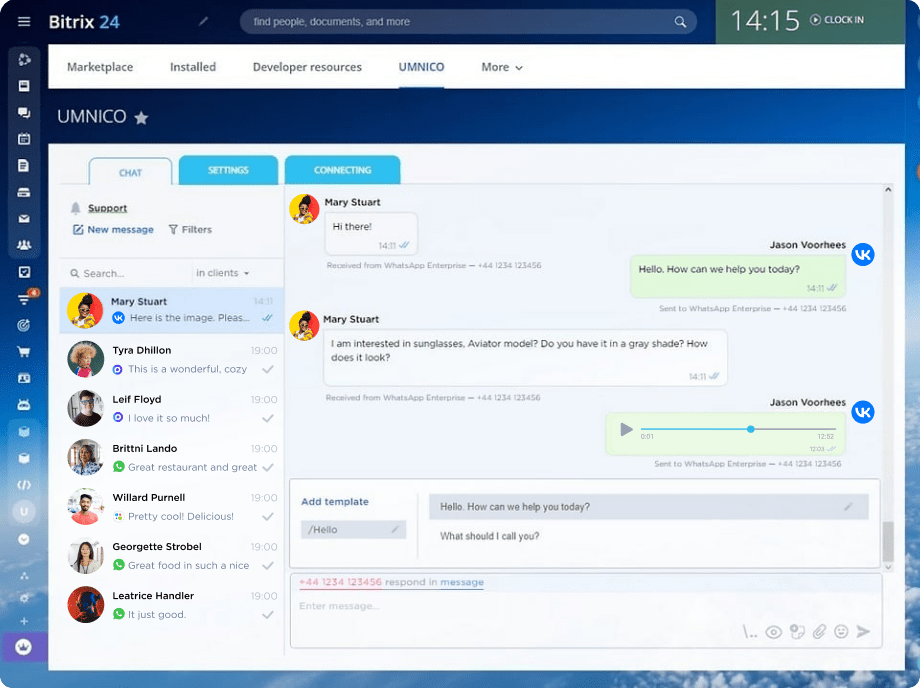Viewport: 920px width, 688px height.
Task: Click the 'message' link in respond line
Action: pos(462,582)
